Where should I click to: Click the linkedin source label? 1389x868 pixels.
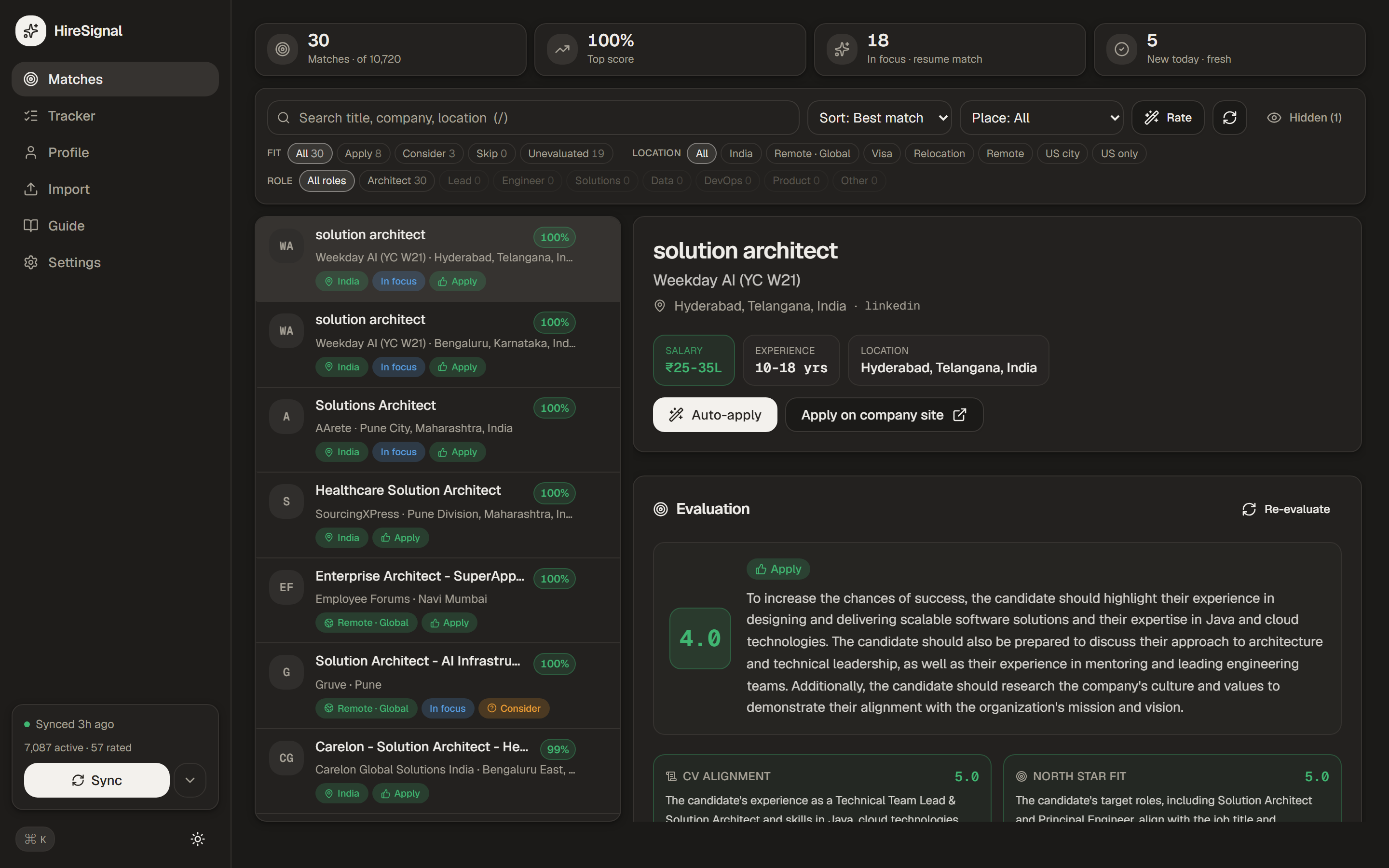[892, 306]
